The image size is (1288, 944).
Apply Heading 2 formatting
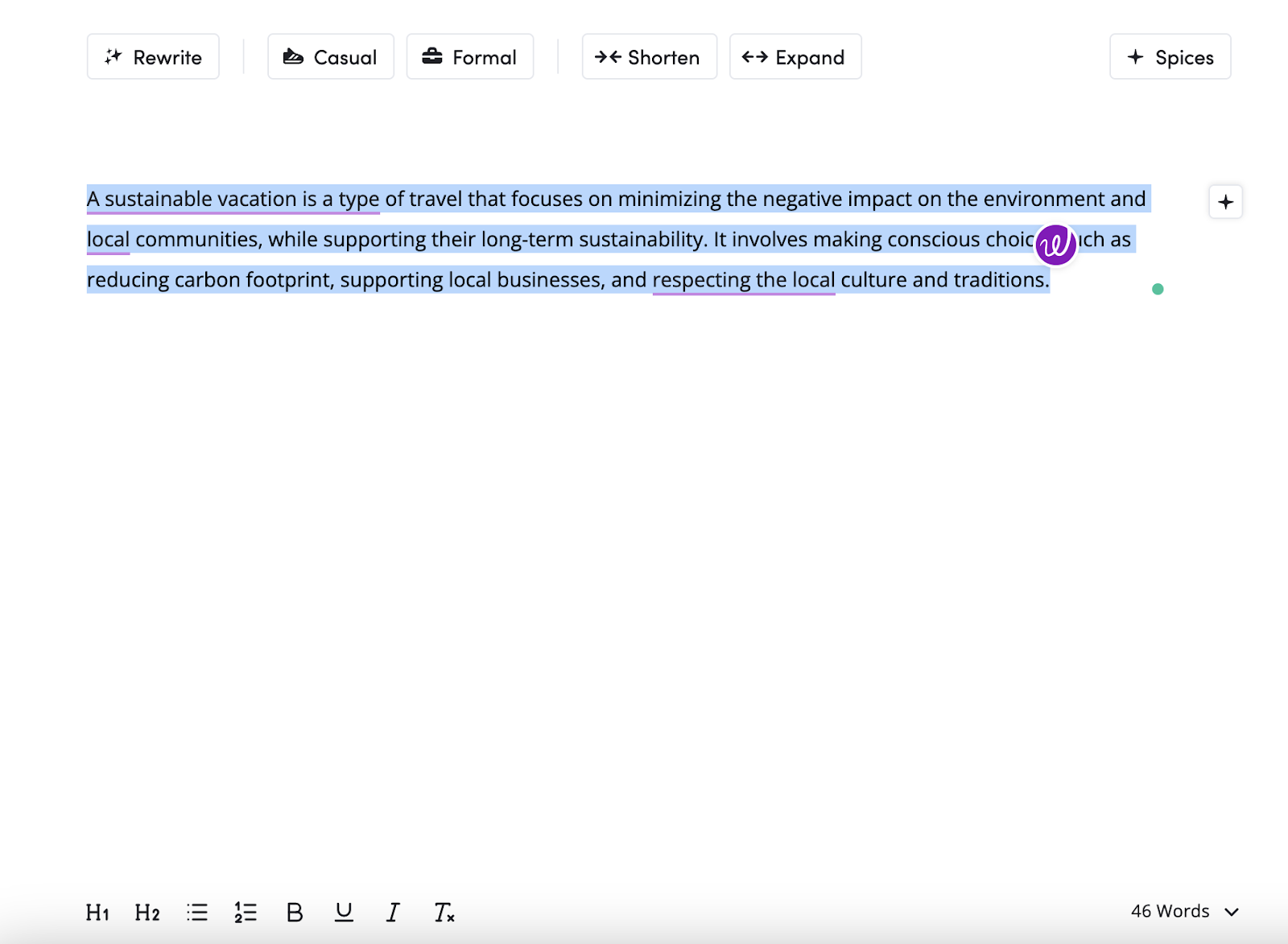point(147,913)
